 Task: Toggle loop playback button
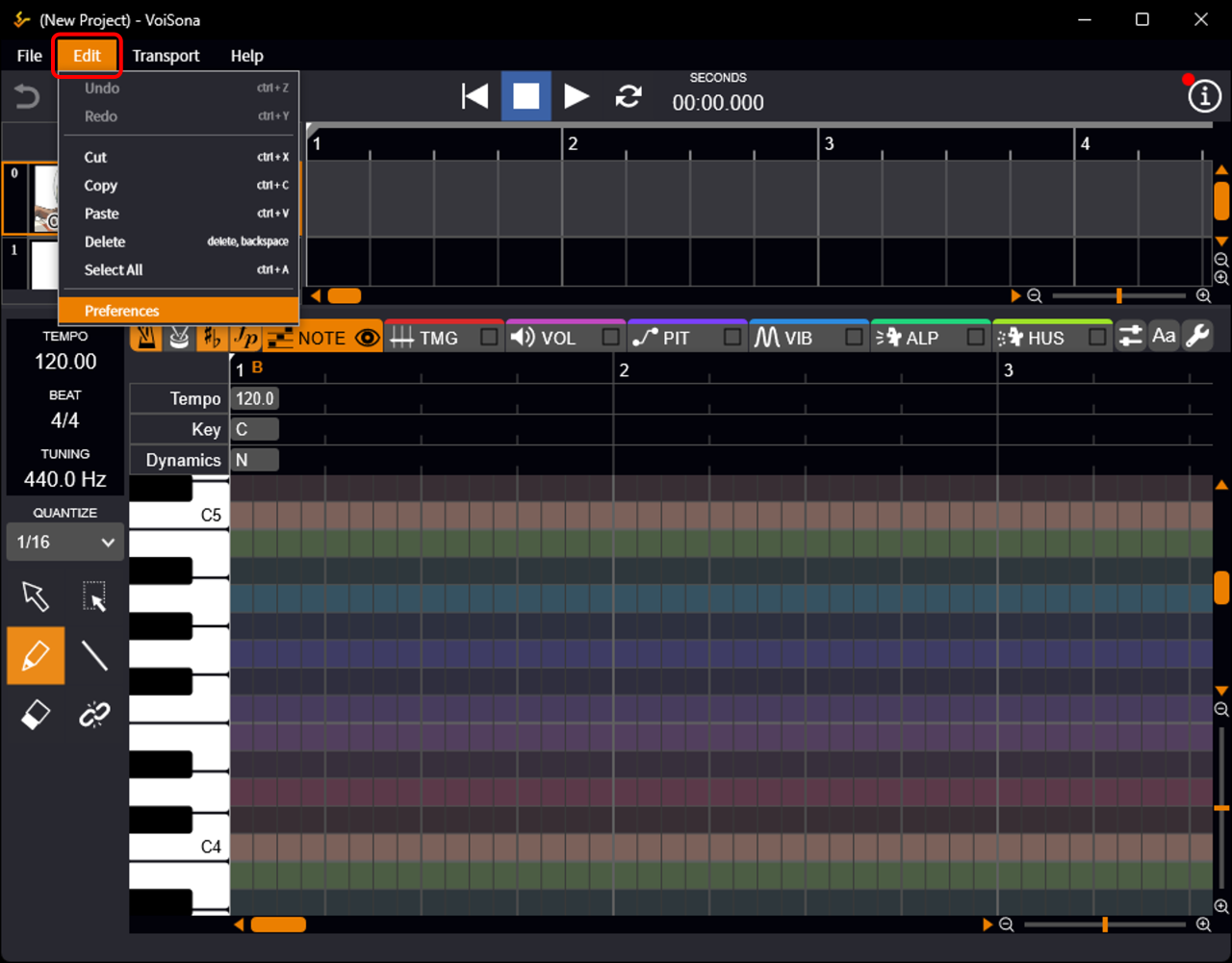pyautogui.click(x=629, y=96)
